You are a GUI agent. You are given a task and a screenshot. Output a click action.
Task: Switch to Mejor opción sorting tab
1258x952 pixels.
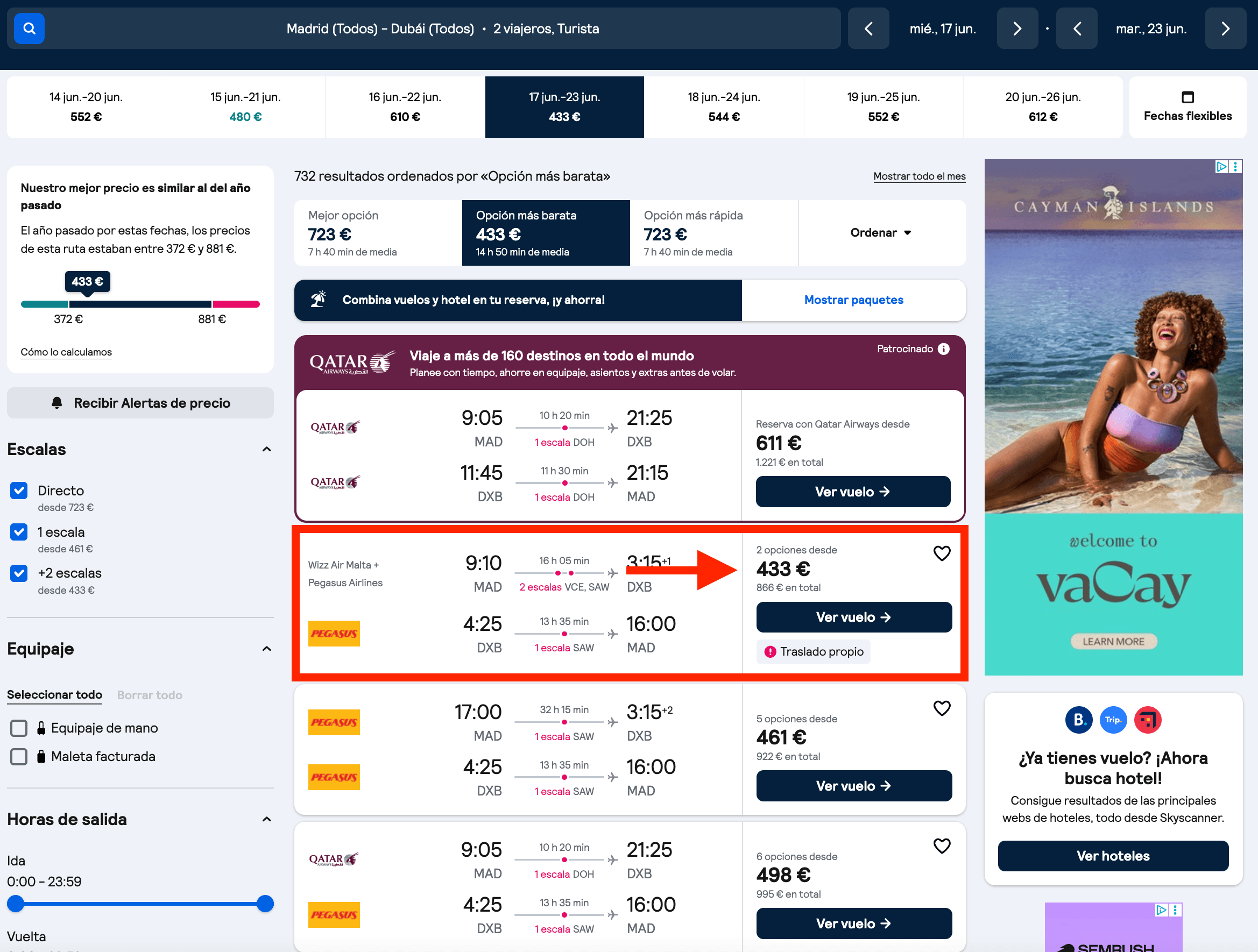pos(378,232)
